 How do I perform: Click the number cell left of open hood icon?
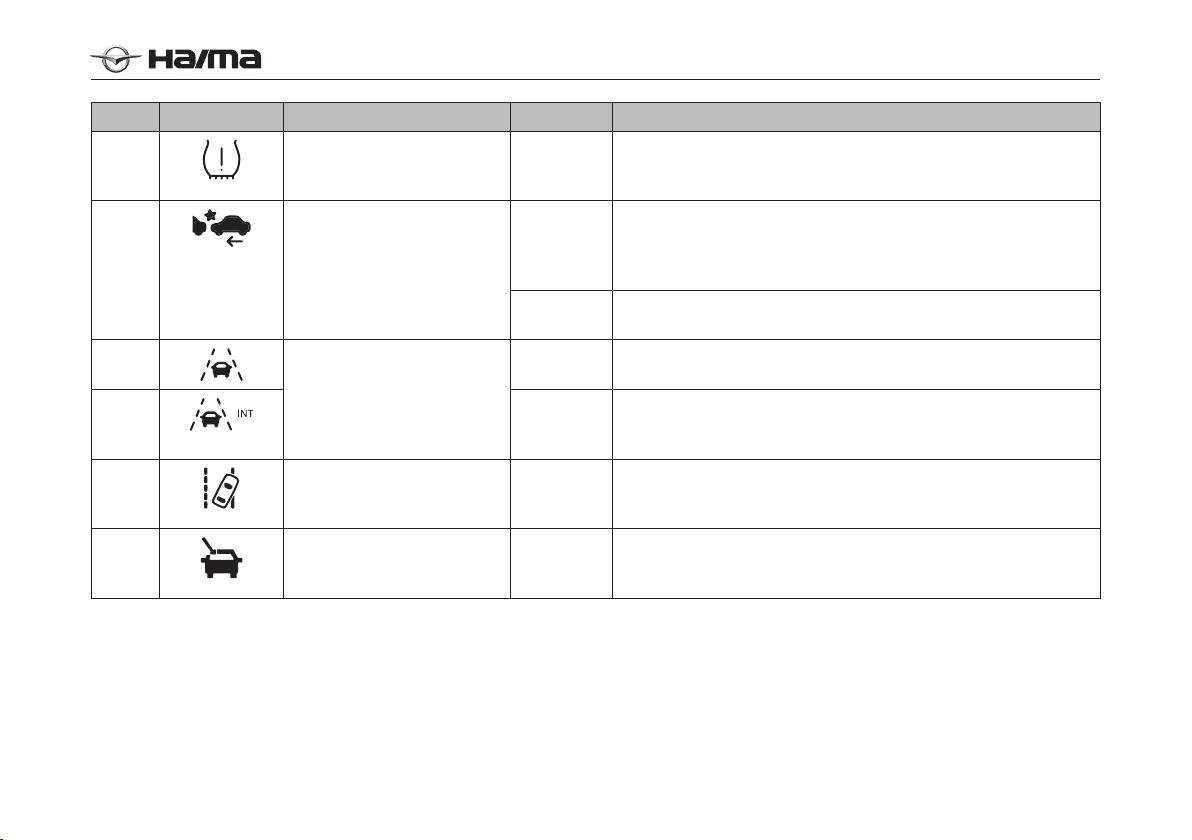point(125,563)
